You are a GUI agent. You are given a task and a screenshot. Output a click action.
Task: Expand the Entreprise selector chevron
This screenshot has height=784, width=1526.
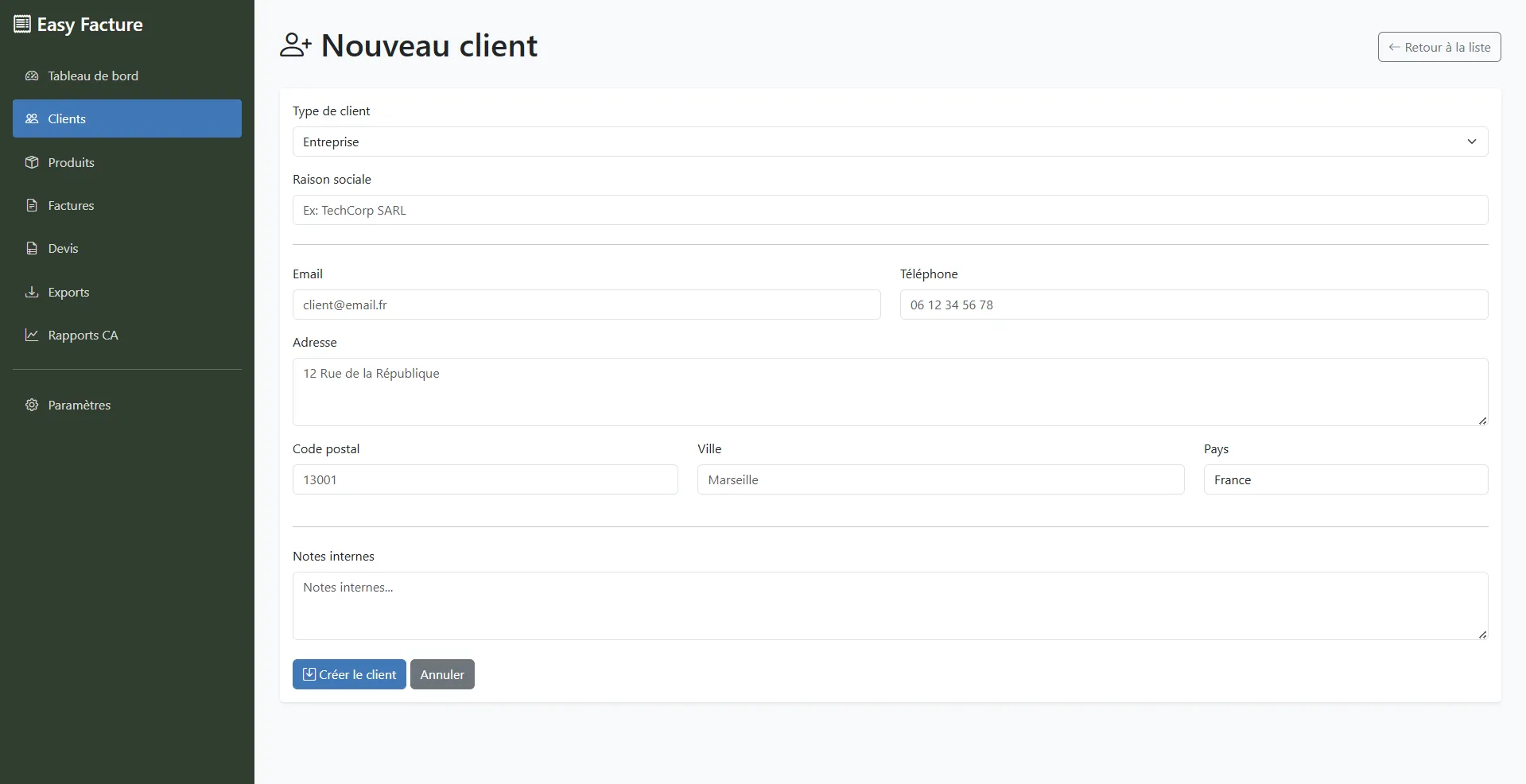coord(1471,142)
